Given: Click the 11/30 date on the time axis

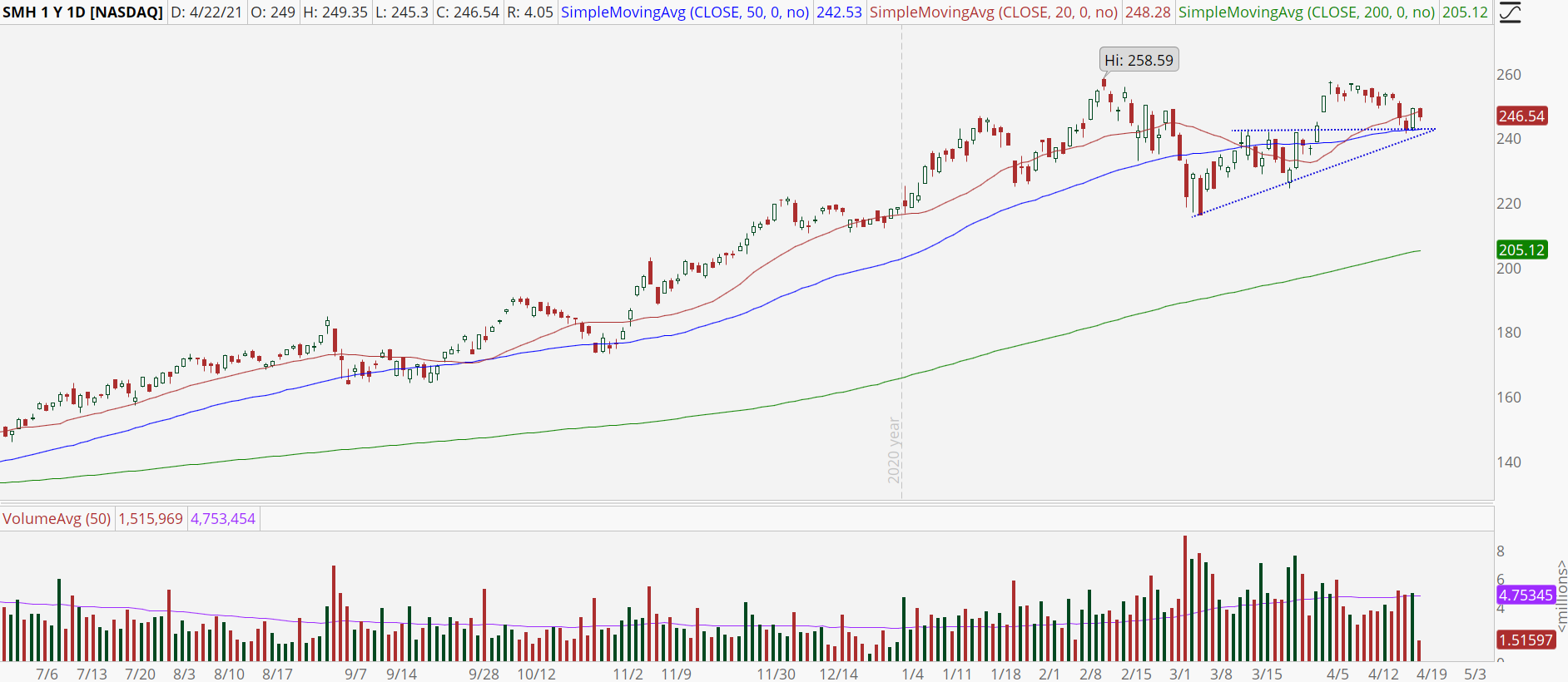Looking at the screenshot, I should [x=776, y=674].
